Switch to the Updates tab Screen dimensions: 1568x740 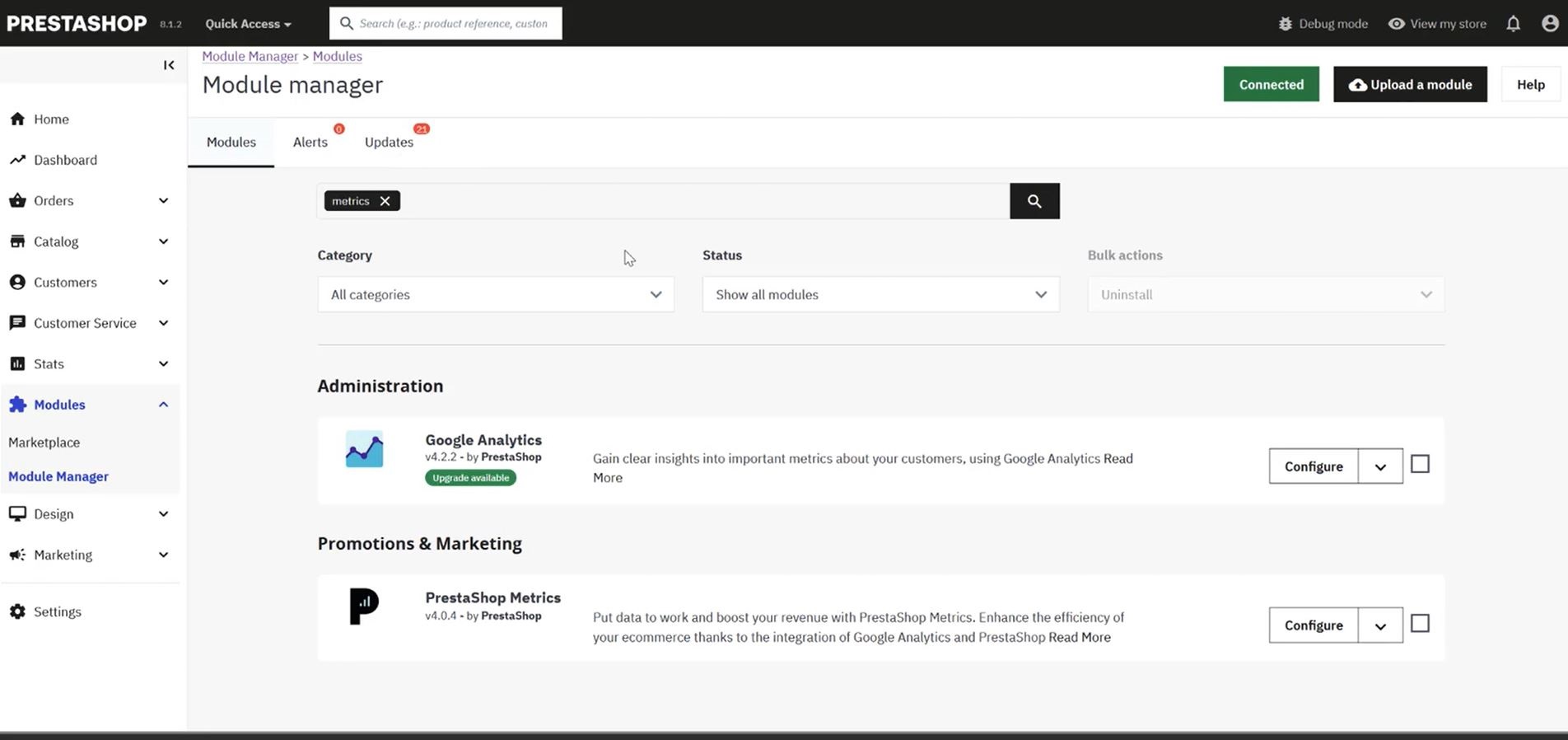(389, 142)
